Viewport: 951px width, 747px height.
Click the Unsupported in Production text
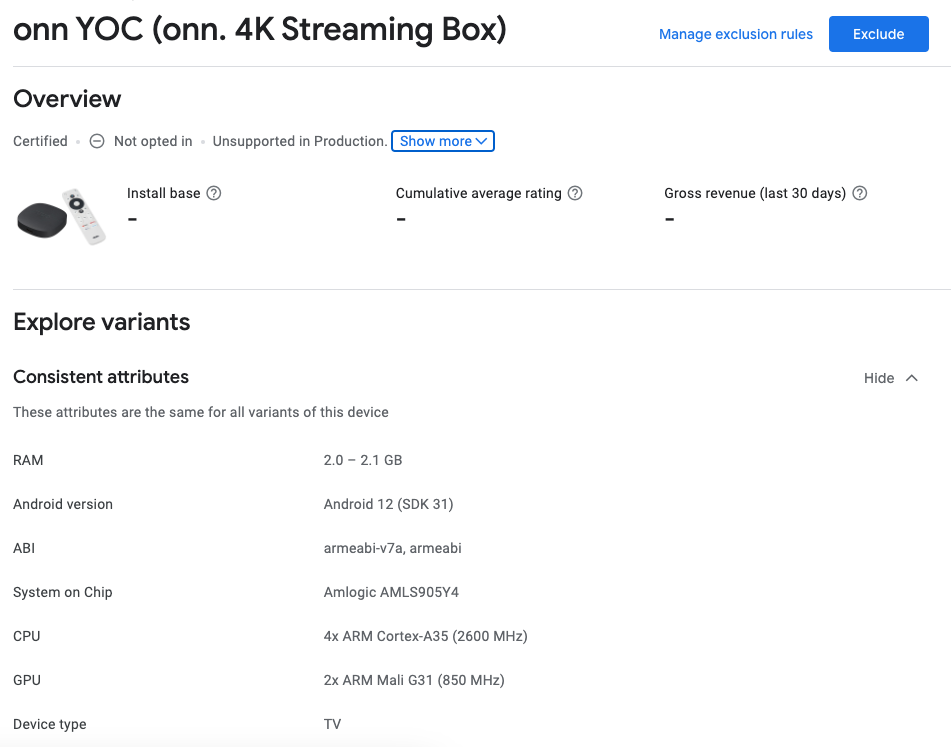[x=300, y=141]
